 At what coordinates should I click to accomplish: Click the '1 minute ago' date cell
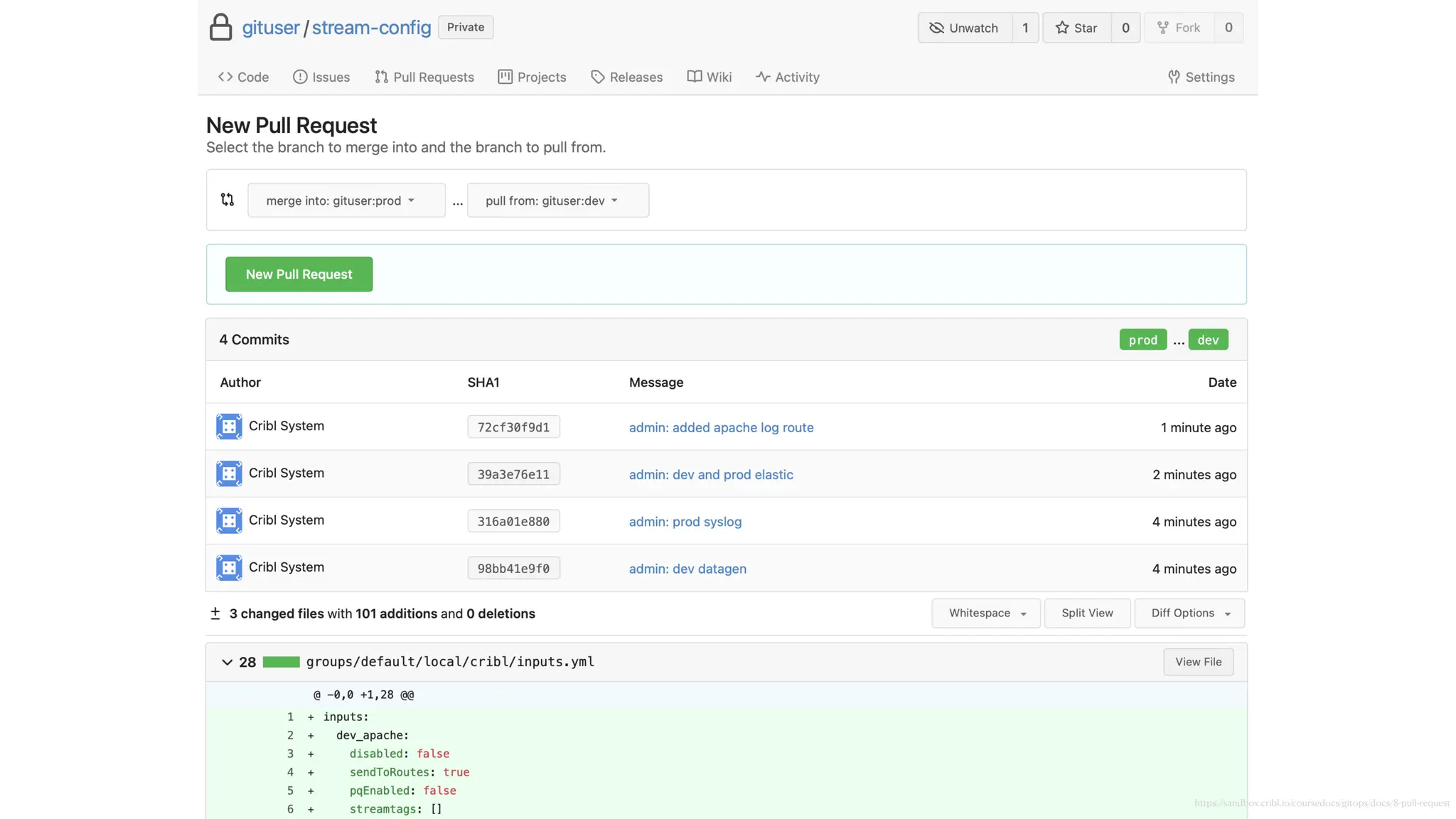pyautogui.click(x=1198, y=427)
